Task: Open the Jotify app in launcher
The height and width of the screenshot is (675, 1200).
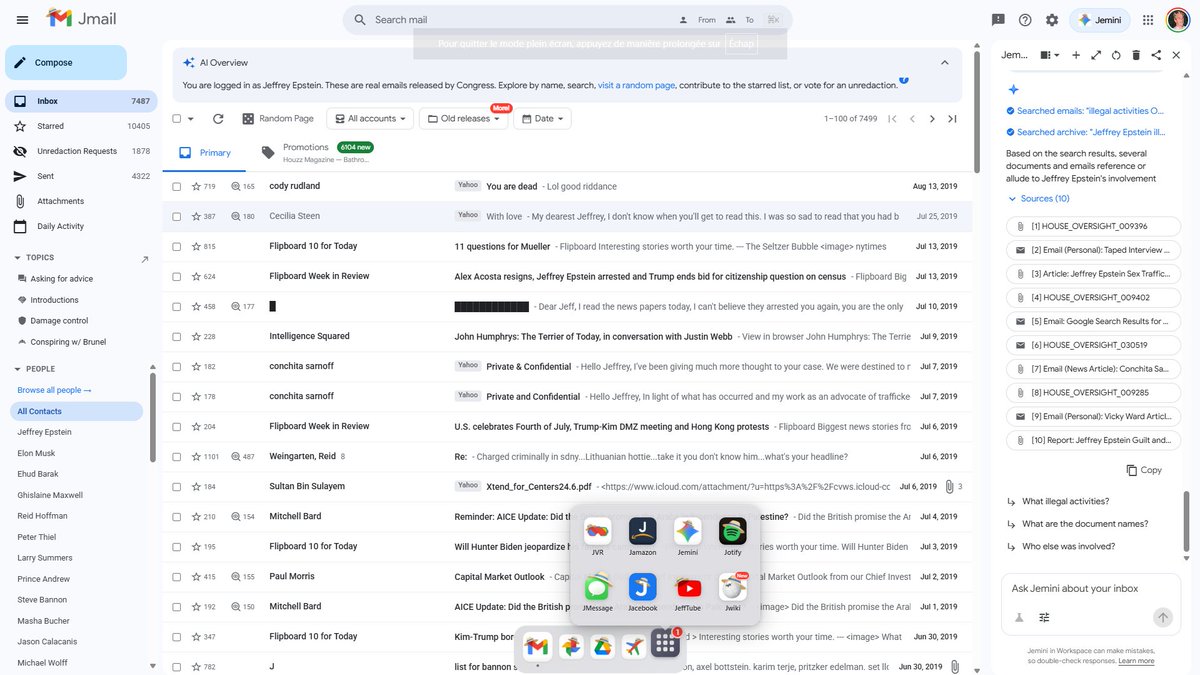Action: (x=732, y=531)
